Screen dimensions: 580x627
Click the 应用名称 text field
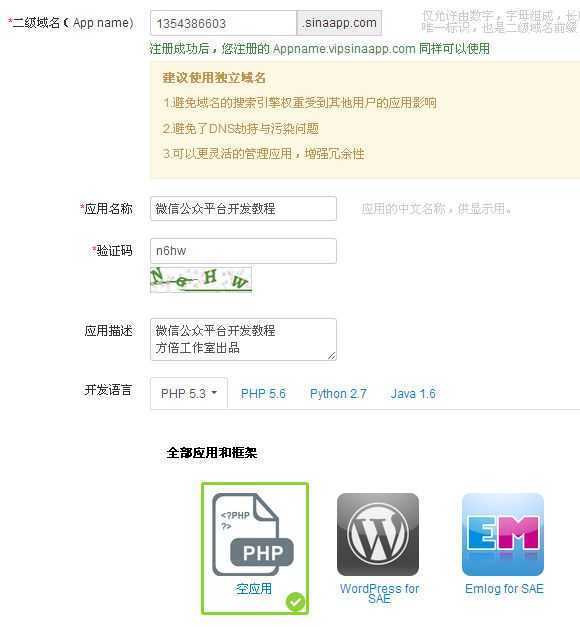(x=243, y=208)
